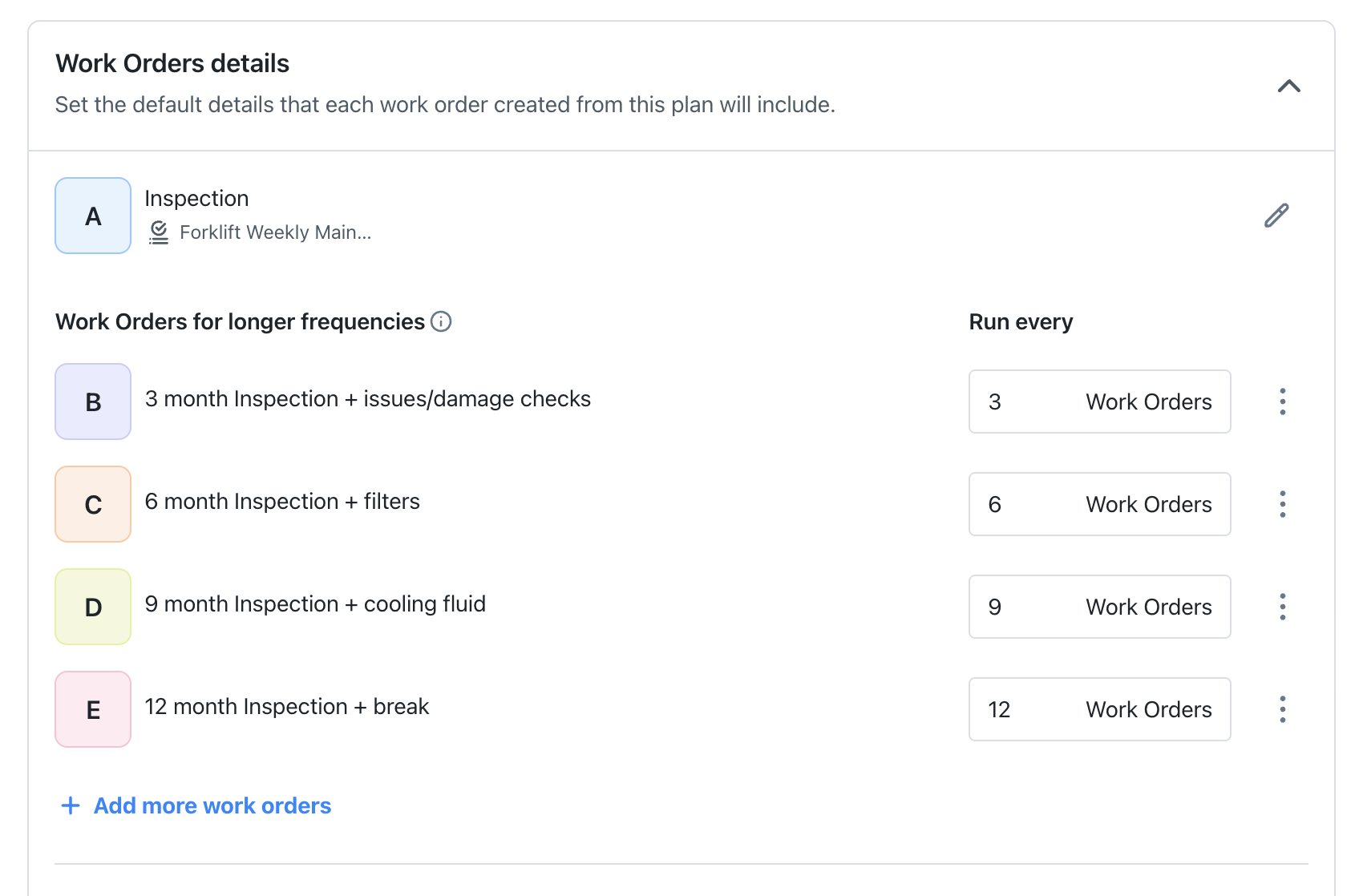Open the three-dot menu for 9 month Inspection
The width and height of the screenshot is (1355, 896).
[x=1282, y=607]
